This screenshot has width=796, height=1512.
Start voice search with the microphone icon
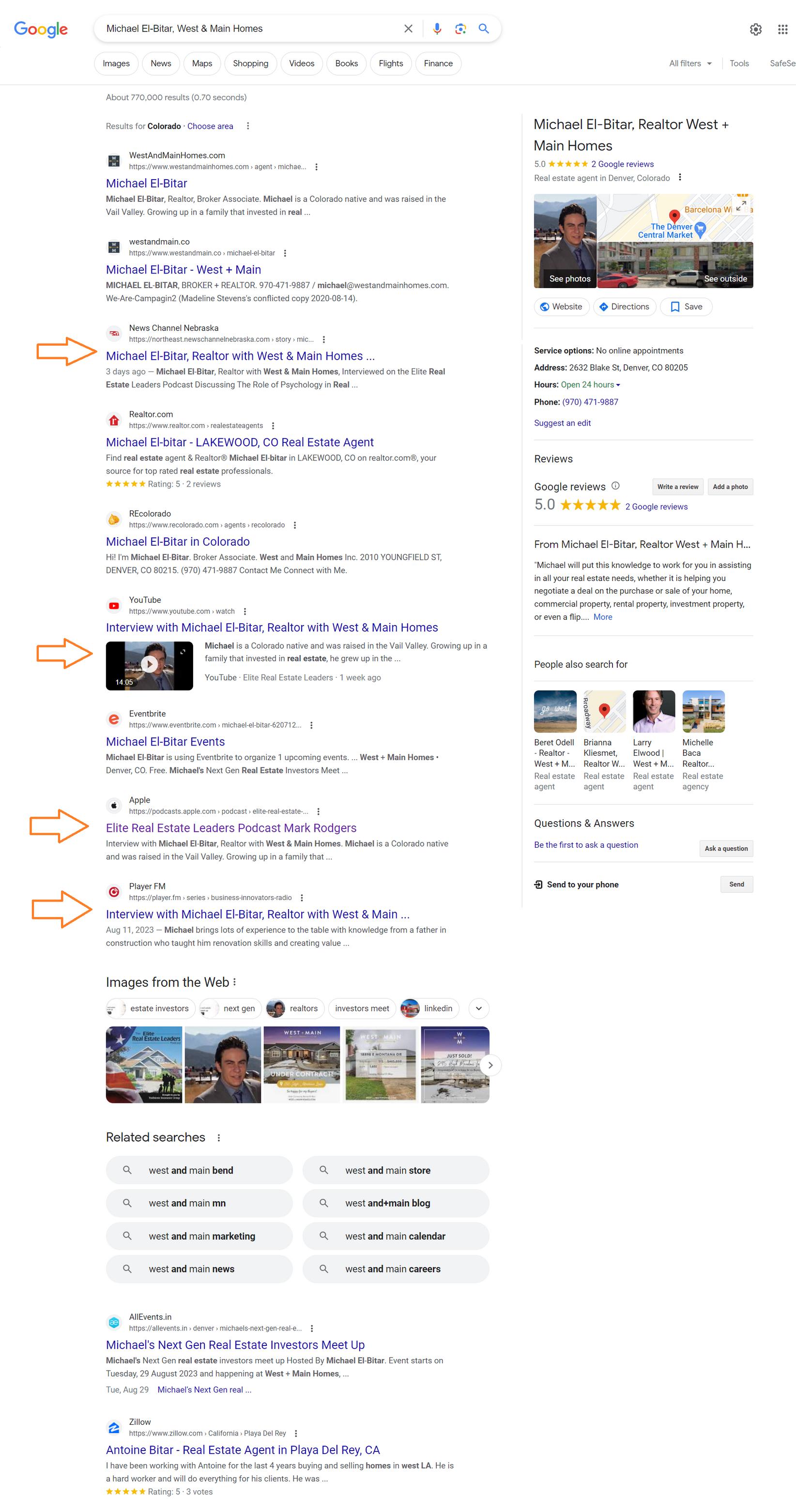pos(437,29)
